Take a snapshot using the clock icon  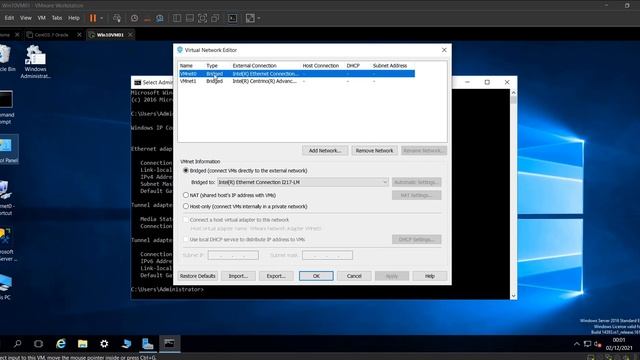click(134, 18)
